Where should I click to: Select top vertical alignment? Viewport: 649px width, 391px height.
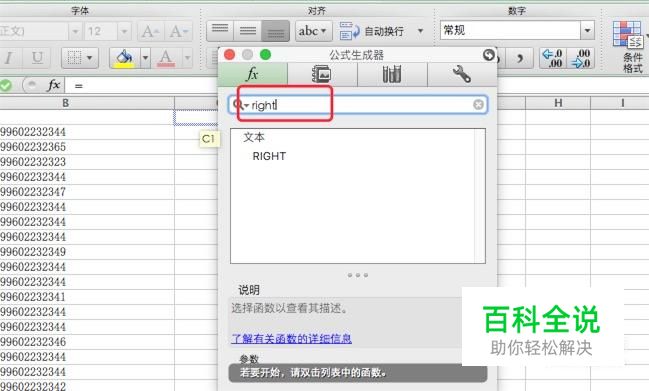tap(220, 31)
